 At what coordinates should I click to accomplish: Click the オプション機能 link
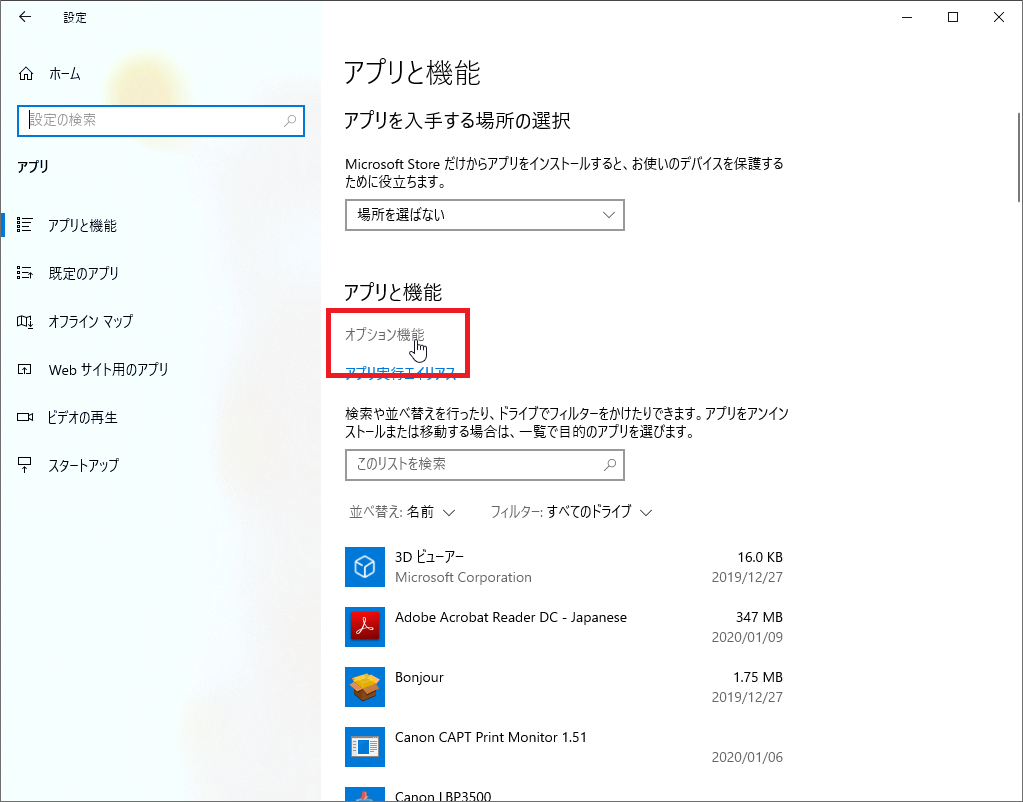[384, 334]
